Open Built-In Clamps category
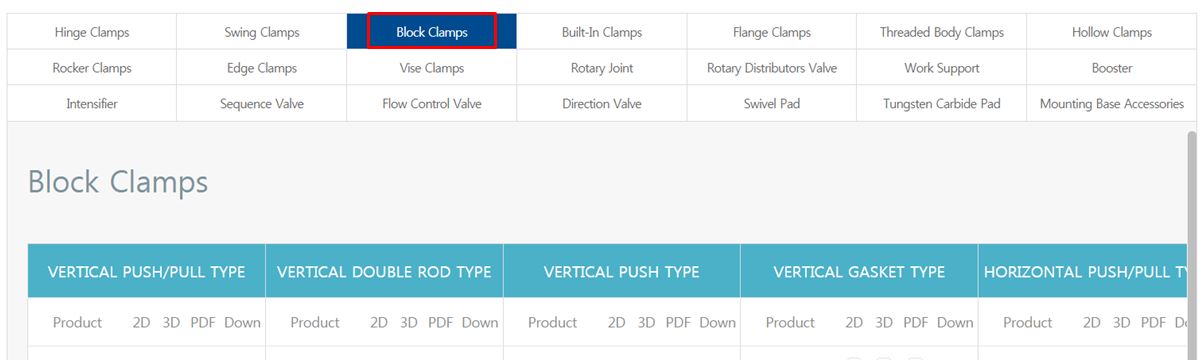The width and height of the screenshot is (1202, 360). (x=602, y=32)
